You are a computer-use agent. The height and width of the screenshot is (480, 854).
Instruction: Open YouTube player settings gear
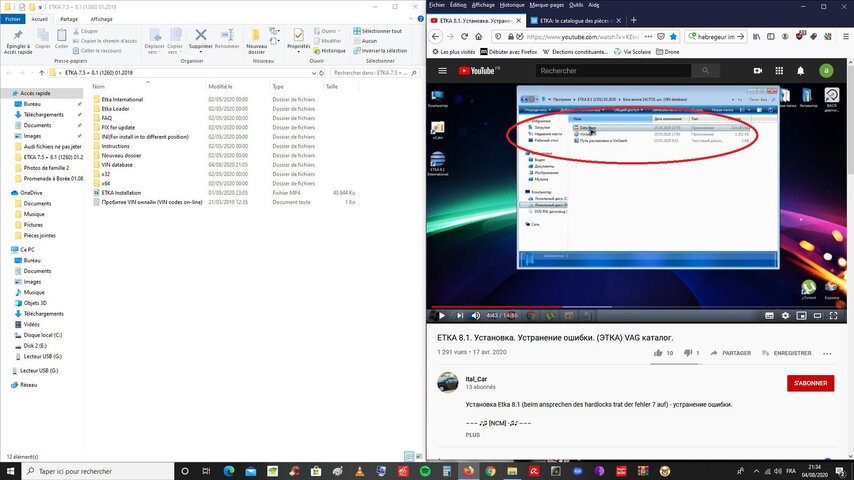click(x=783, y=317)
